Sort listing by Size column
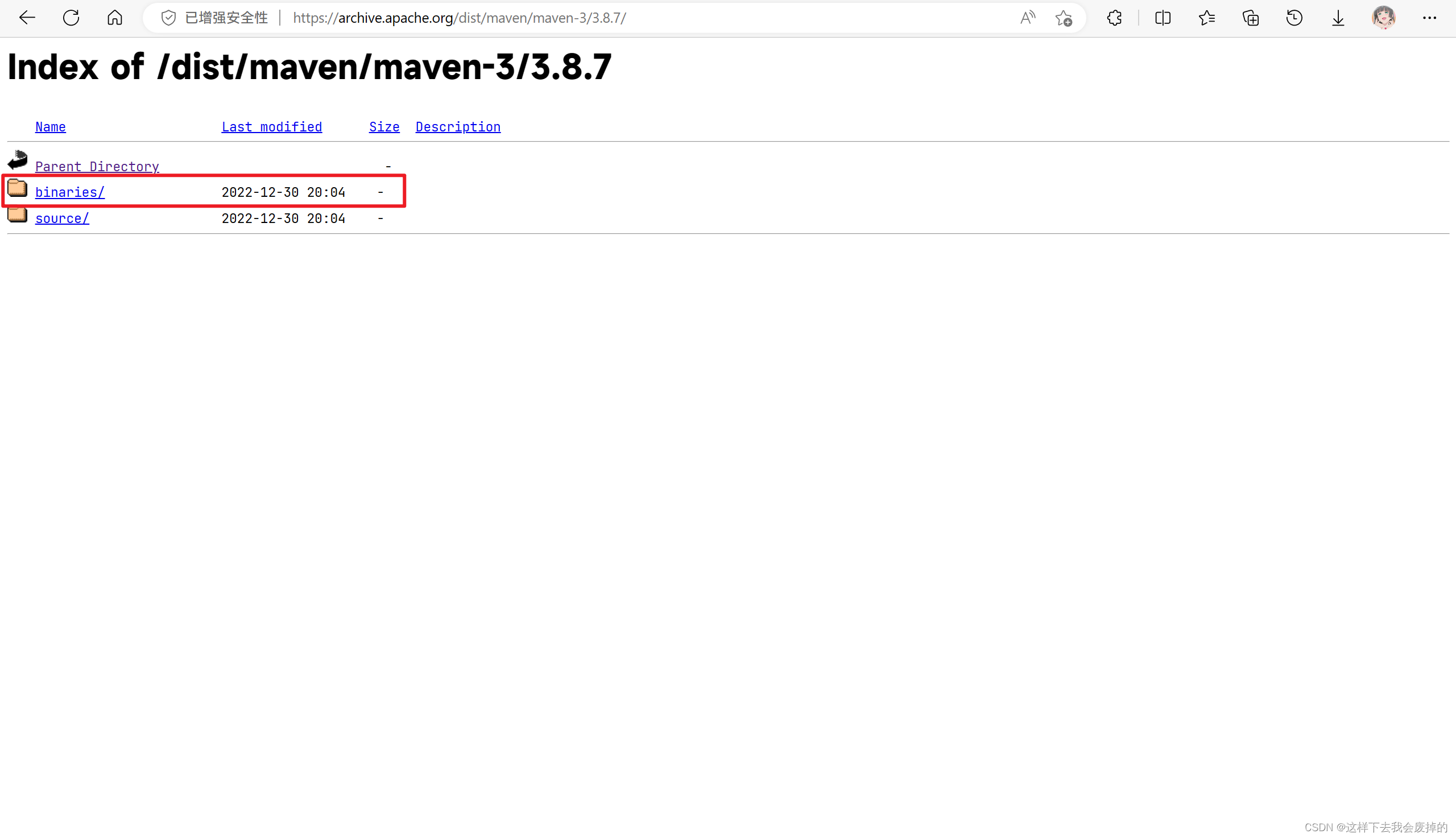 coord(384,127)
